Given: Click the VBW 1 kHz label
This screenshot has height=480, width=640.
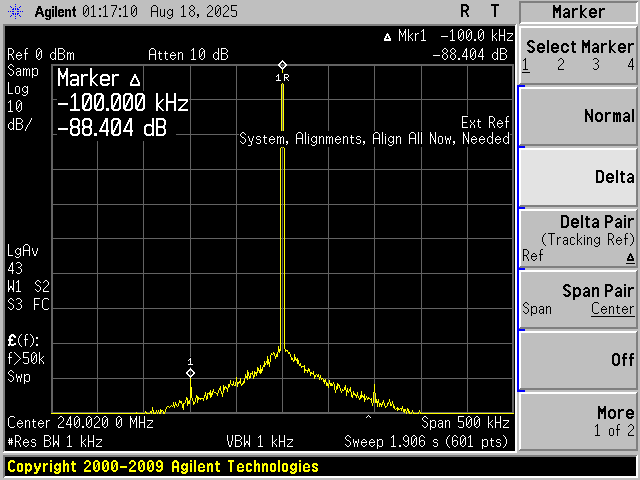Looking at the screenshot, I should point(260,442).
